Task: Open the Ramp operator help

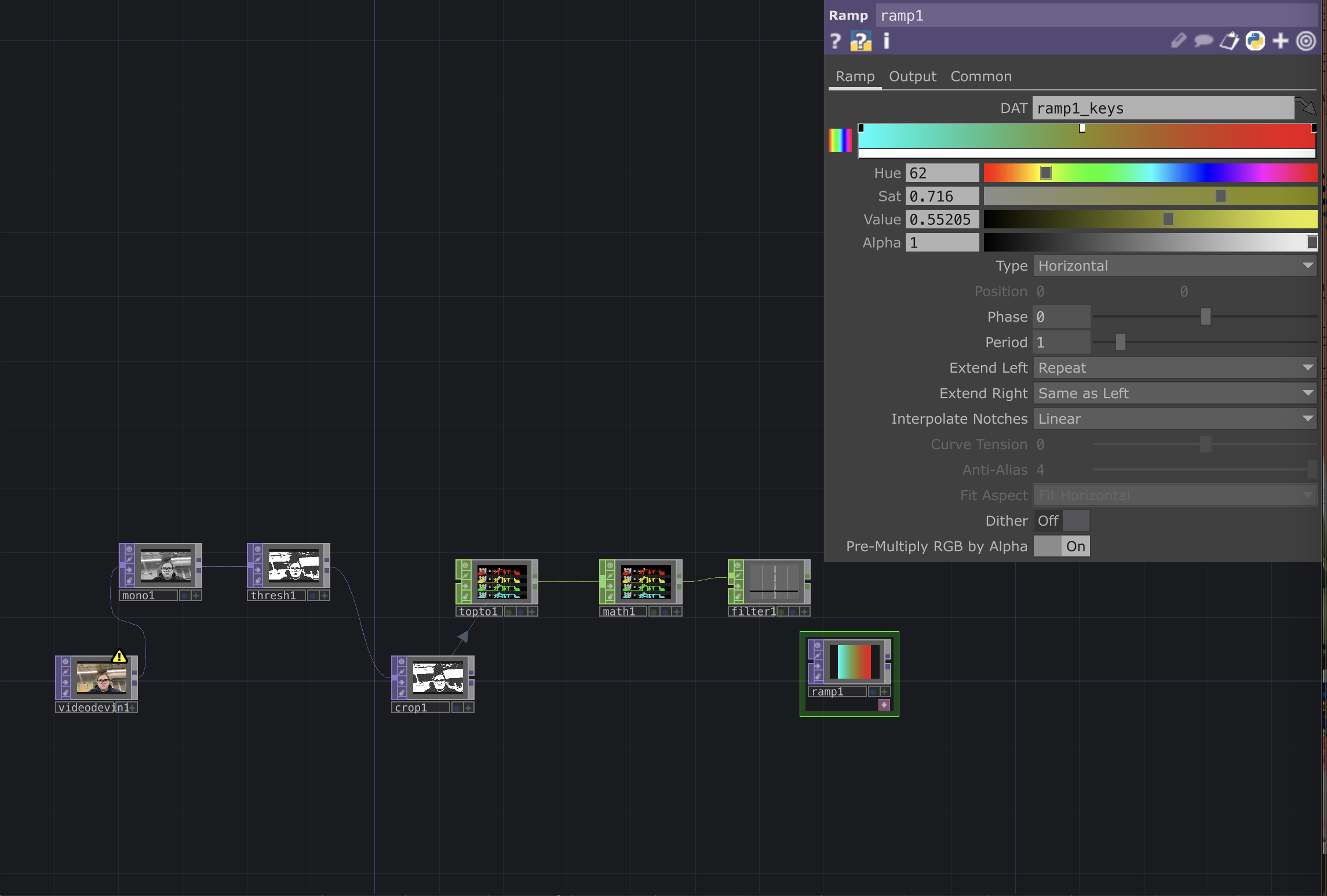Action: (834, 41)
